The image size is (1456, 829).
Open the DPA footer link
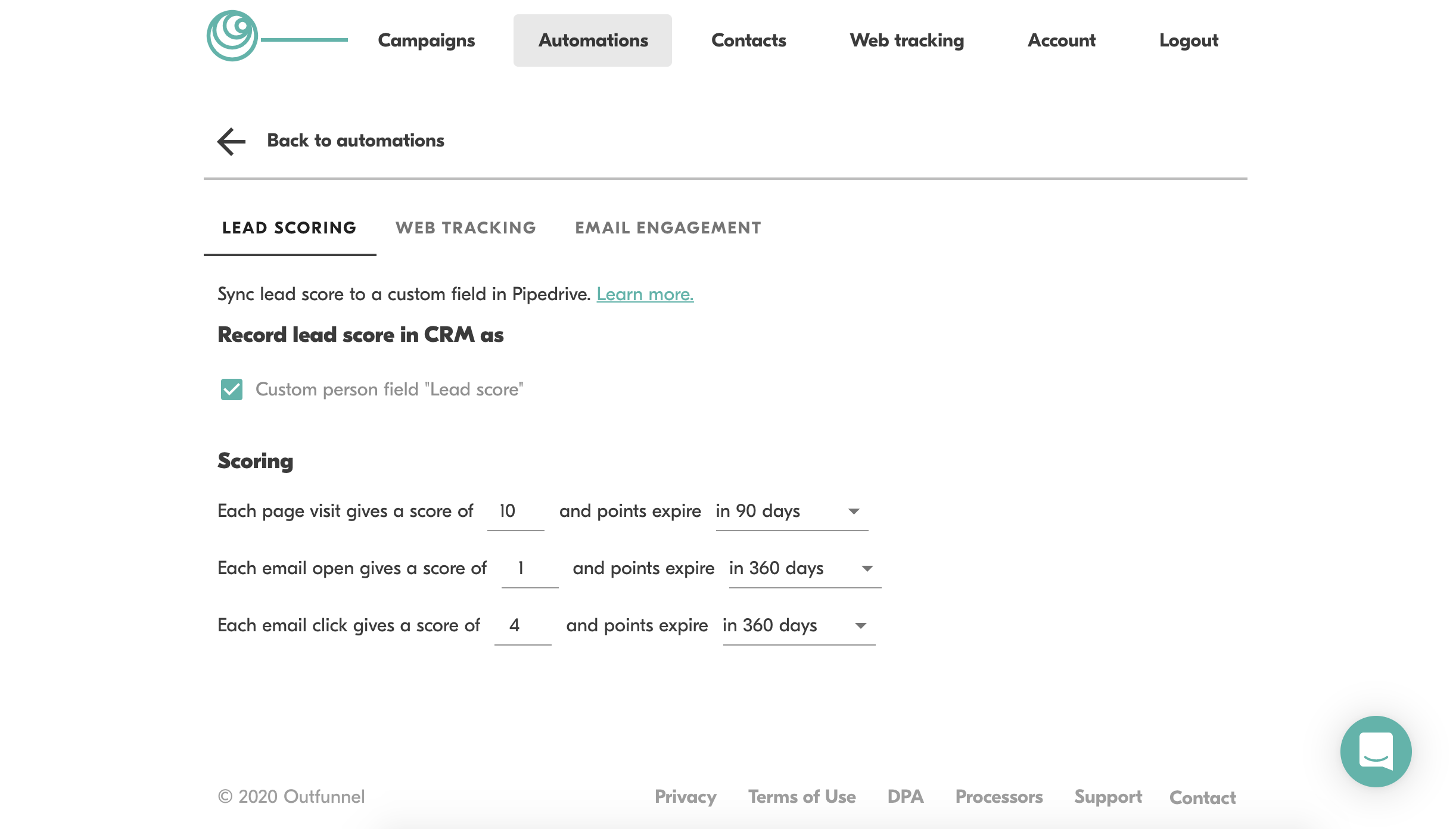pos(906,797)
